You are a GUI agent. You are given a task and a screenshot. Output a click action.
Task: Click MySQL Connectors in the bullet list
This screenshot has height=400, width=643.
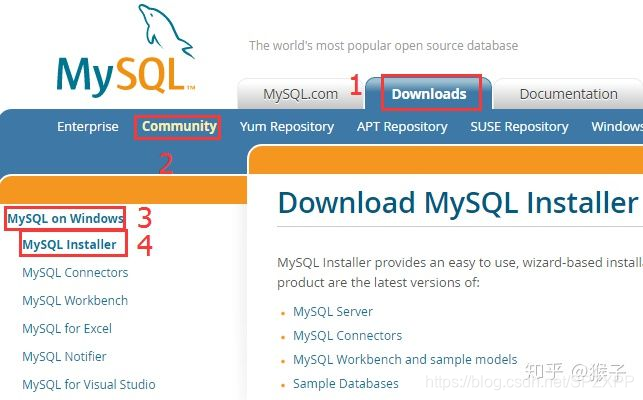click(347, 336)
